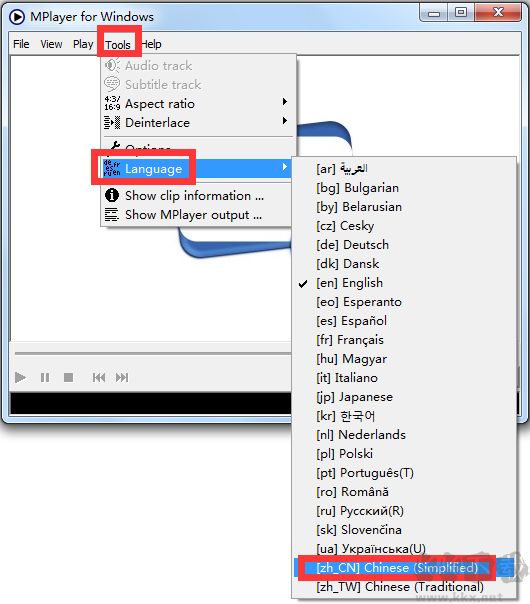Skip to previous track button
This screenshot has height=604, width=530.
(99, 377)
